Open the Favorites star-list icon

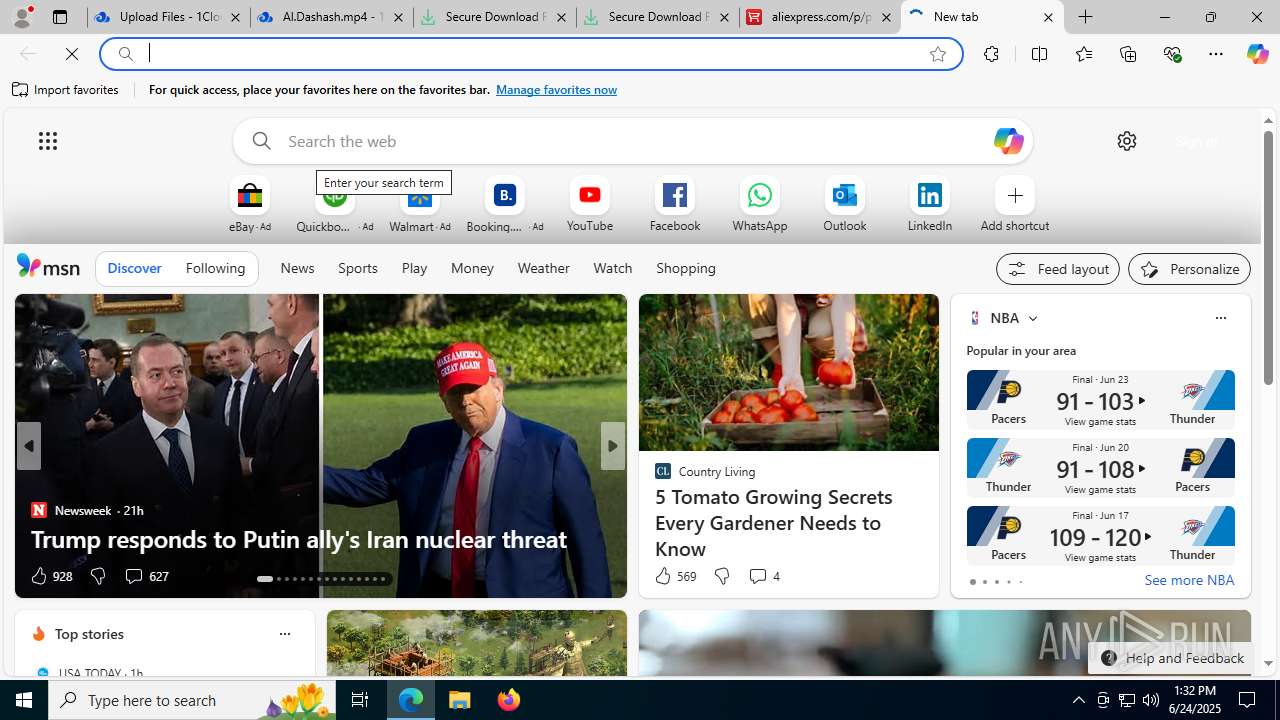[x=1083, y=54]
